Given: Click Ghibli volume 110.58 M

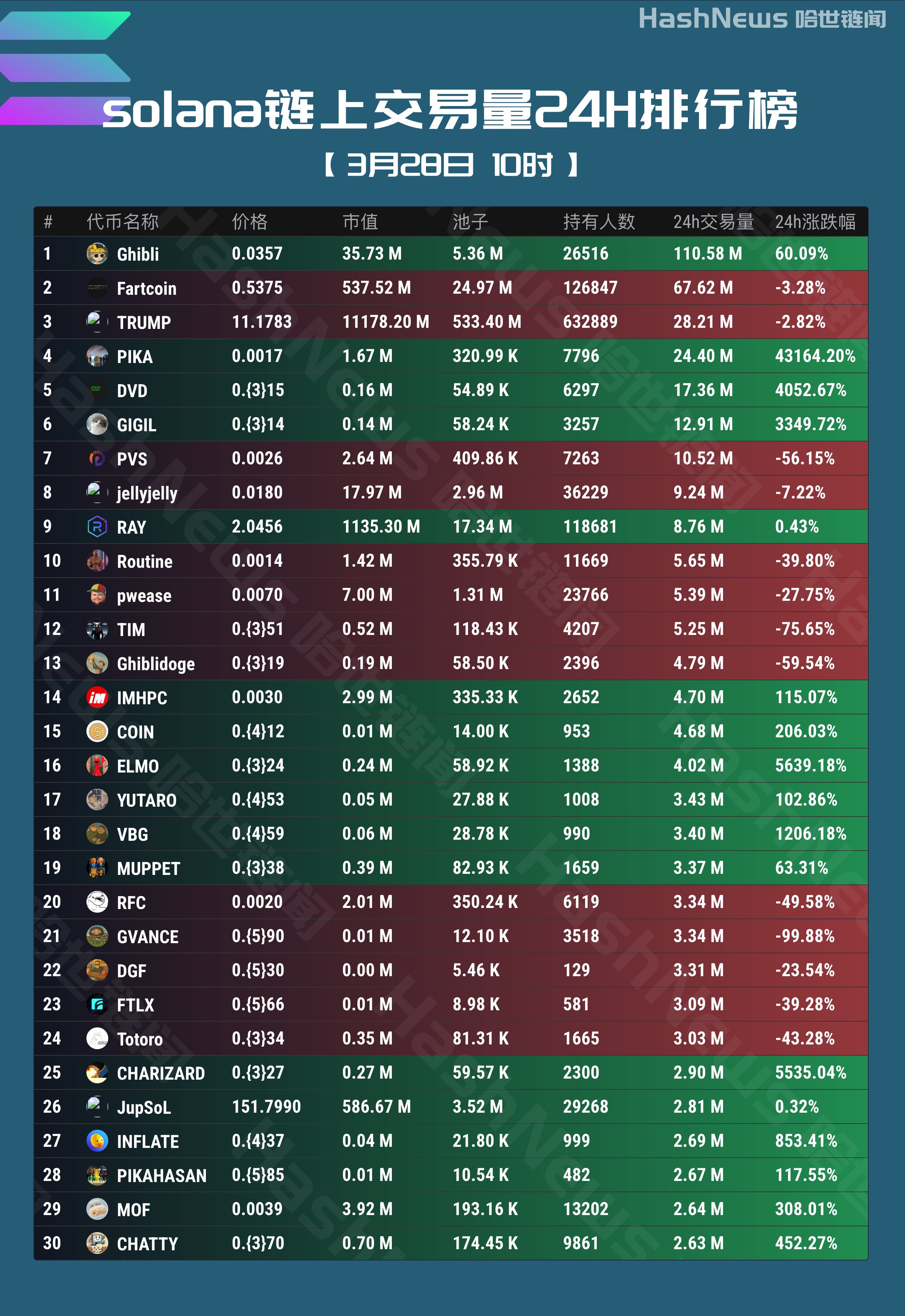Looking at the screenshot, I should 708,253.
